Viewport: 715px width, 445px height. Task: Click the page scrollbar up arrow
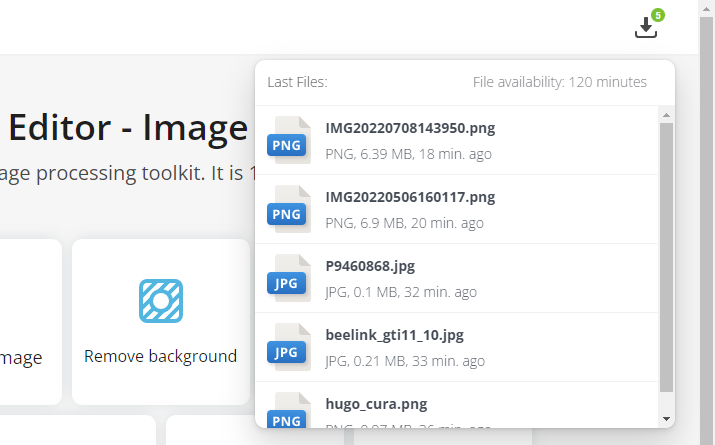coord(707,8)
